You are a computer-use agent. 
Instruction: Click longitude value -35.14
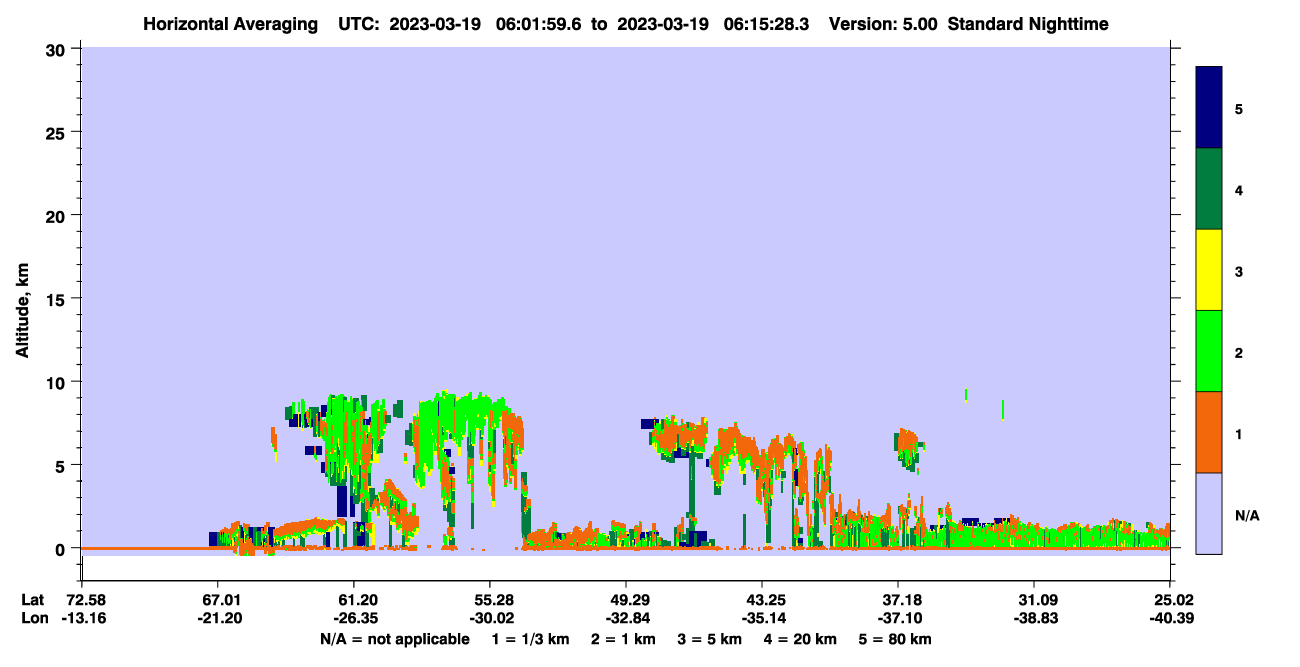coord(762,618)
